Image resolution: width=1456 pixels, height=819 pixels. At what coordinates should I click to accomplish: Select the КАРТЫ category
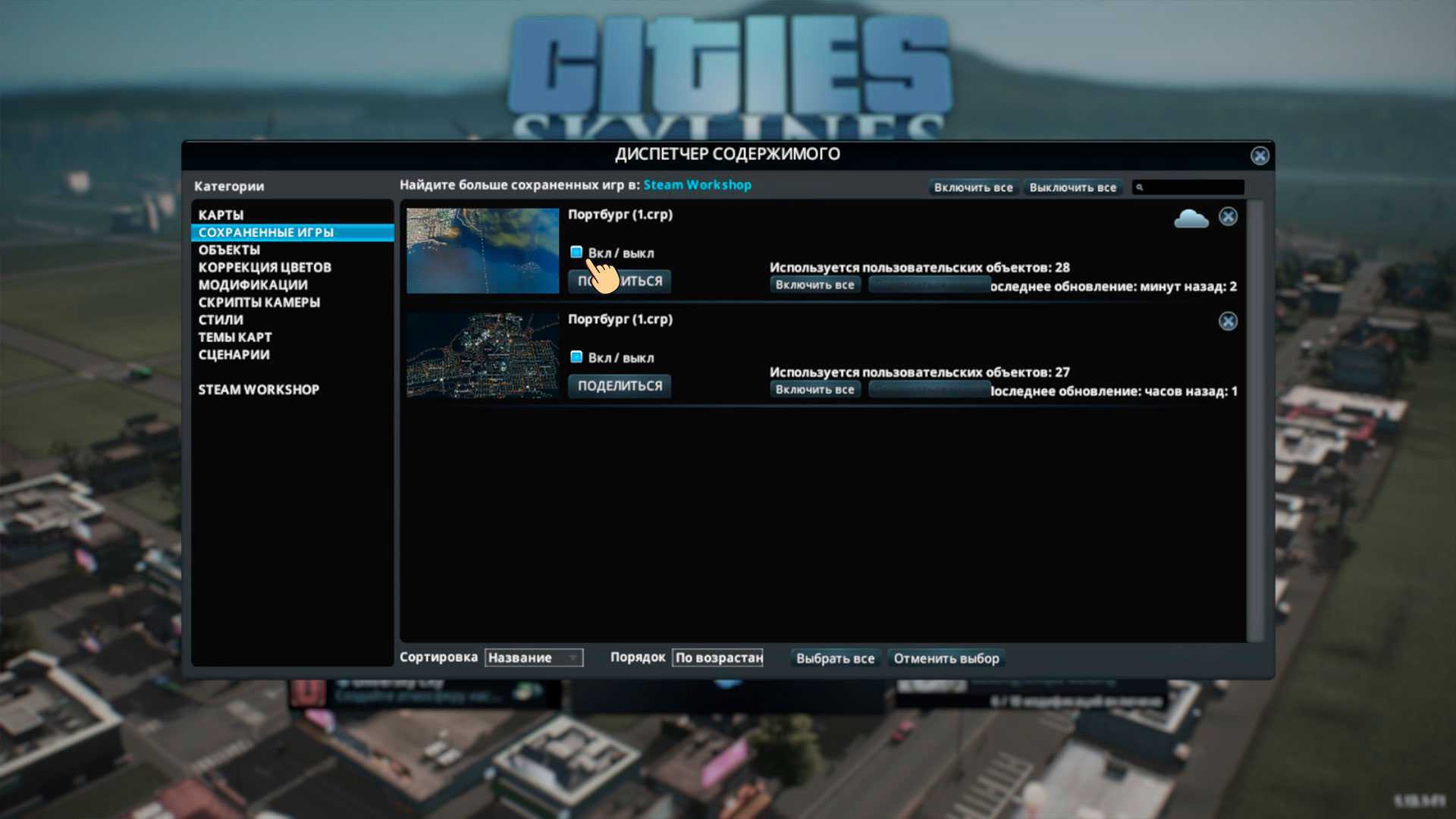[x=221, y=215]
